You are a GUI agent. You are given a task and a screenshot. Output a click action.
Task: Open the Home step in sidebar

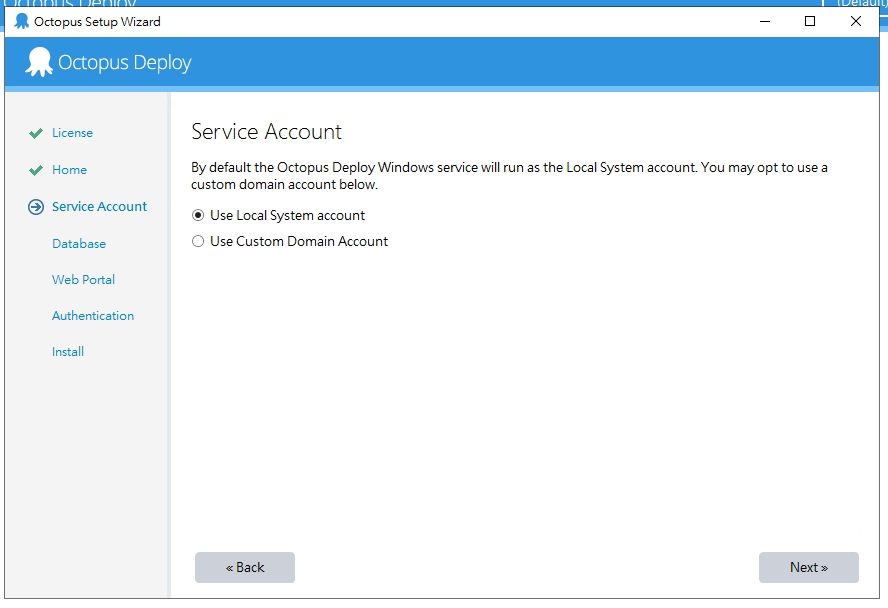click(x=70, y=170)
